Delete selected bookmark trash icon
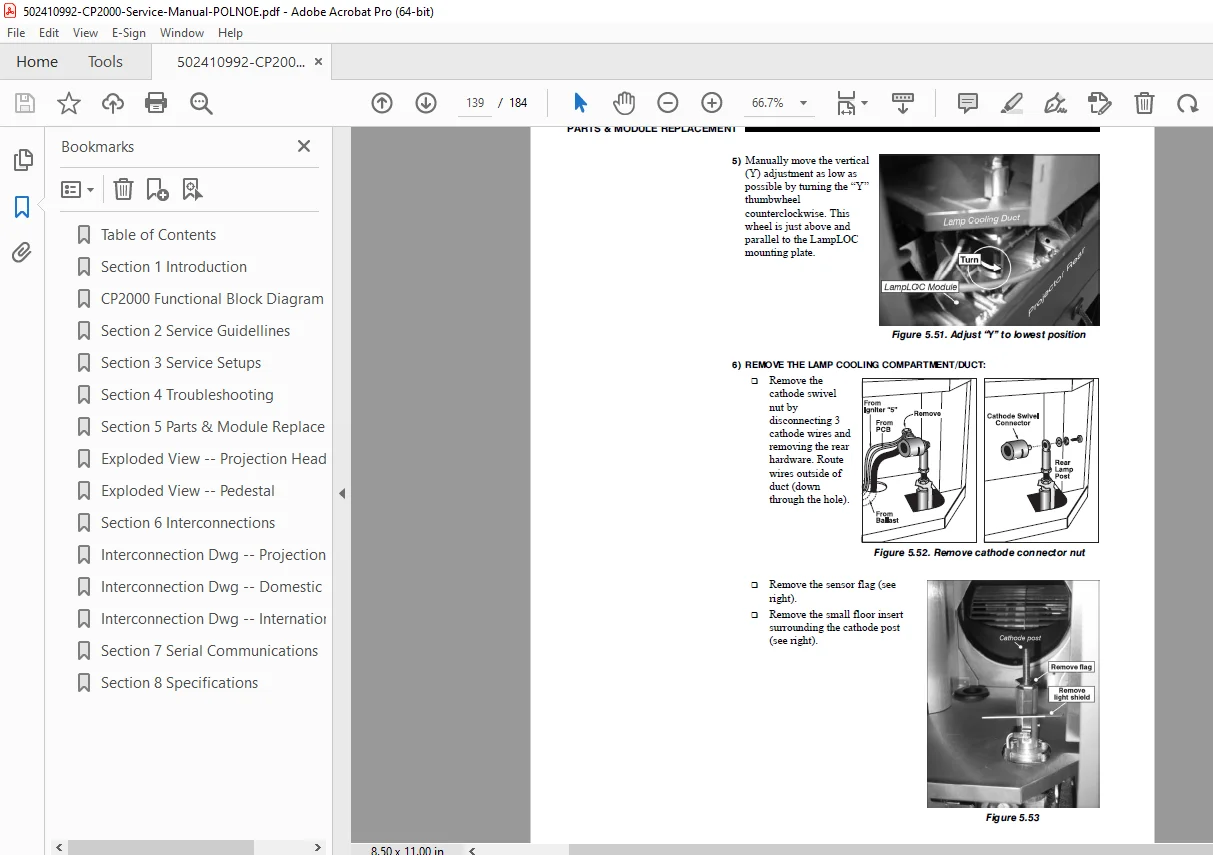Image resolution: width=1213 pixels, height=855 pixels. pyautogui.click(x=123, y=189)
